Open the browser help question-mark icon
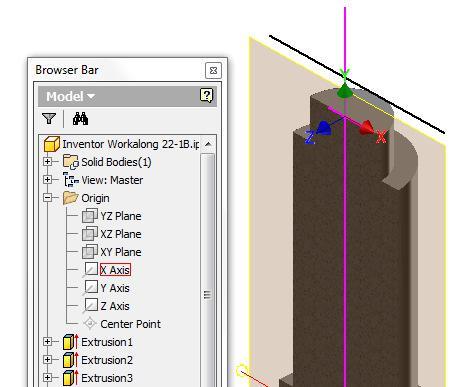Viewport: 464px width, 387px height. tap(206, 96)
